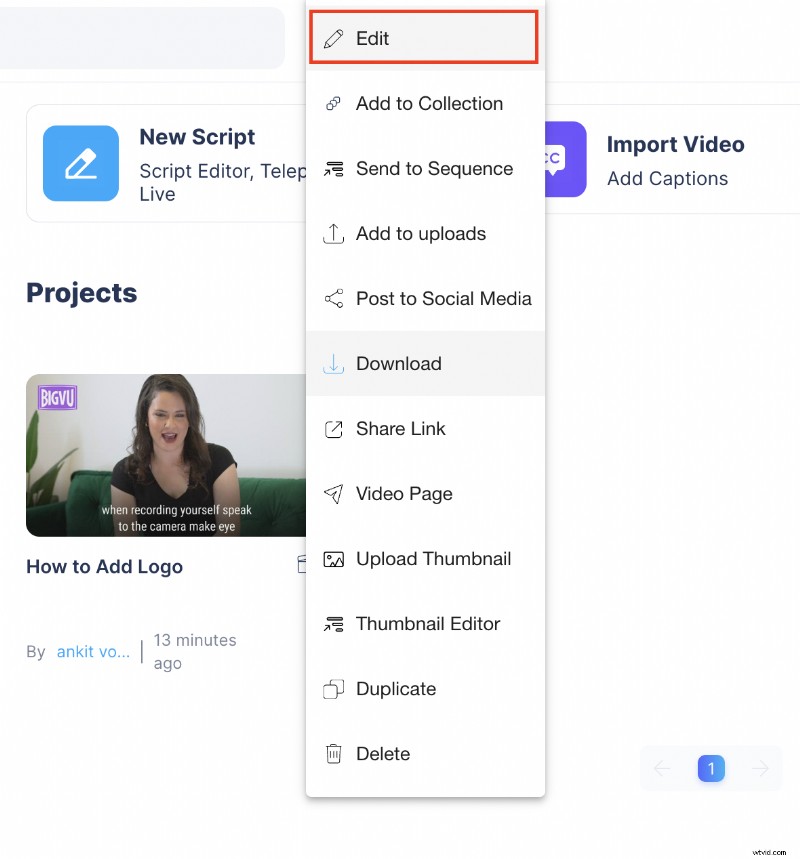The width and height of the screenshot is (800, 859).
Task: Click the next page arrow
Action: 762,768
